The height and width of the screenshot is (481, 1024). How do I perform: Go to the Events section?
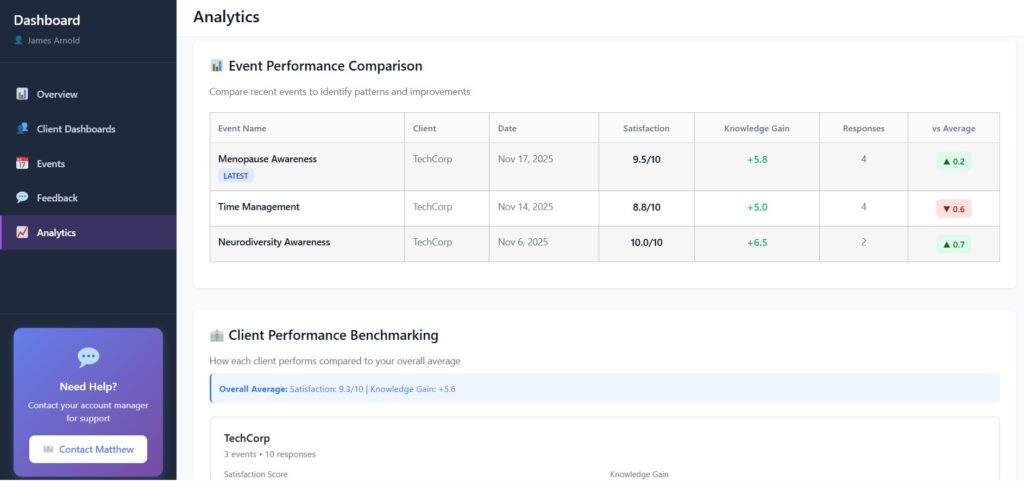(x=50, y=164)
